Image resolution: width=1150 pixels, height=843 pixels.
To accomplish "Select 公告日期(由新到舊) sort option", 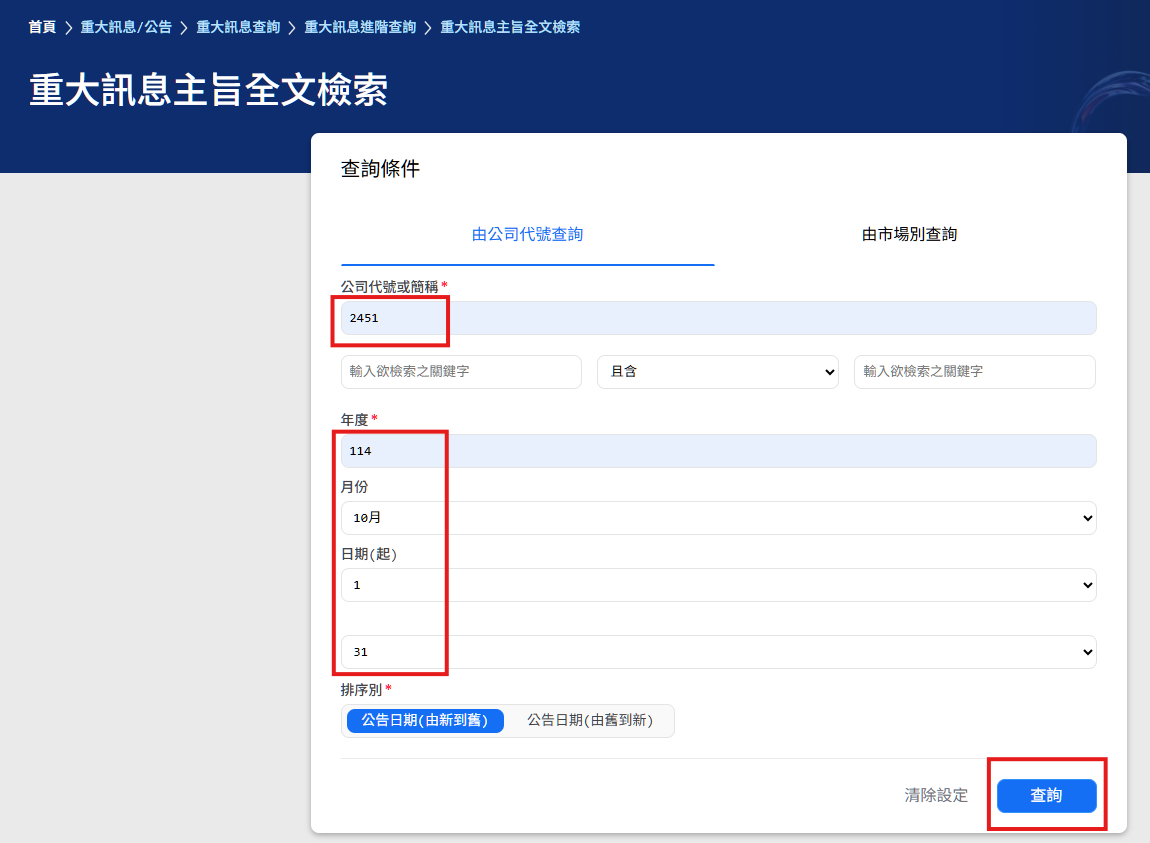I will (x=425, y=720).
